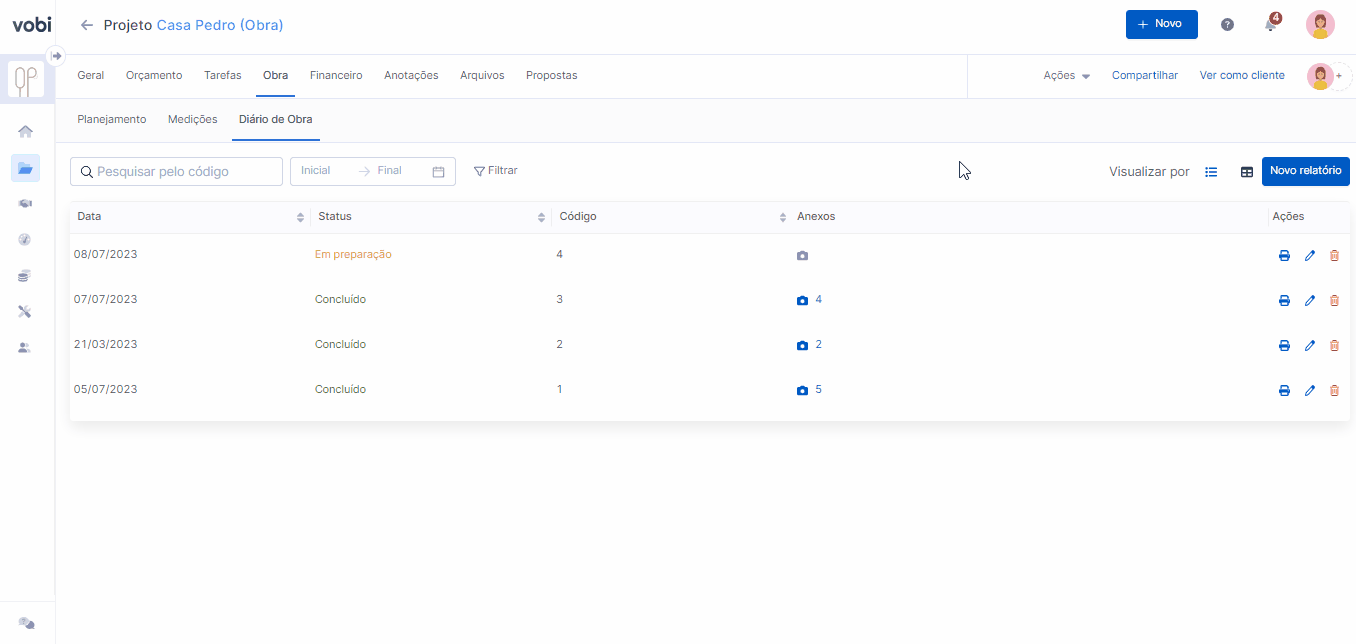The height and width of the screenshot is (644, 1356).
Task: Switch to list view
Action: coord(1211,172)
